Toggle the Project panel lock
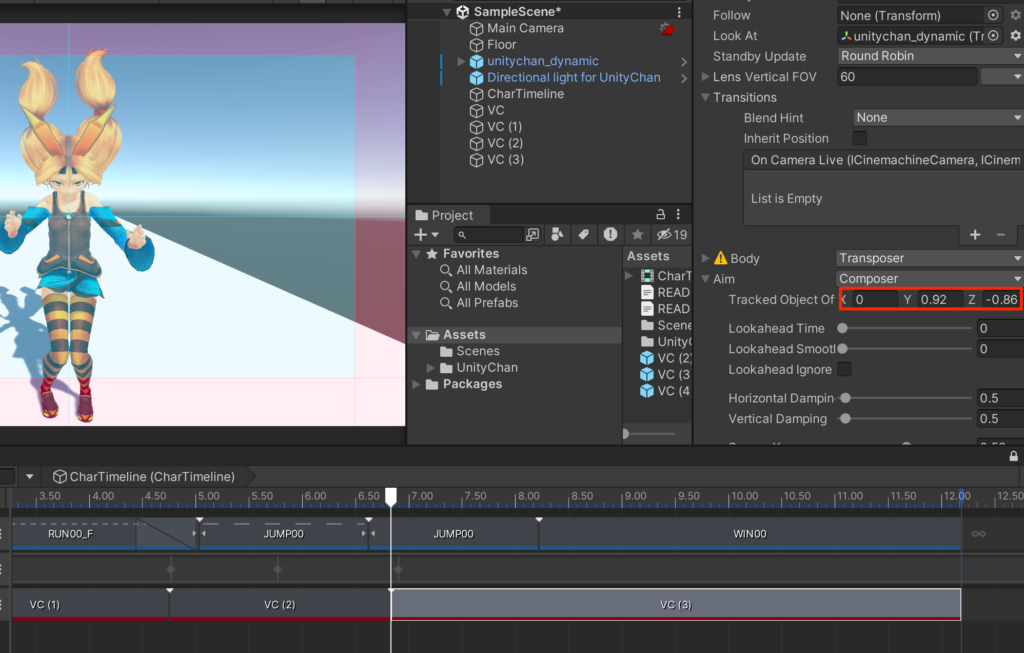 coord(660,214)
